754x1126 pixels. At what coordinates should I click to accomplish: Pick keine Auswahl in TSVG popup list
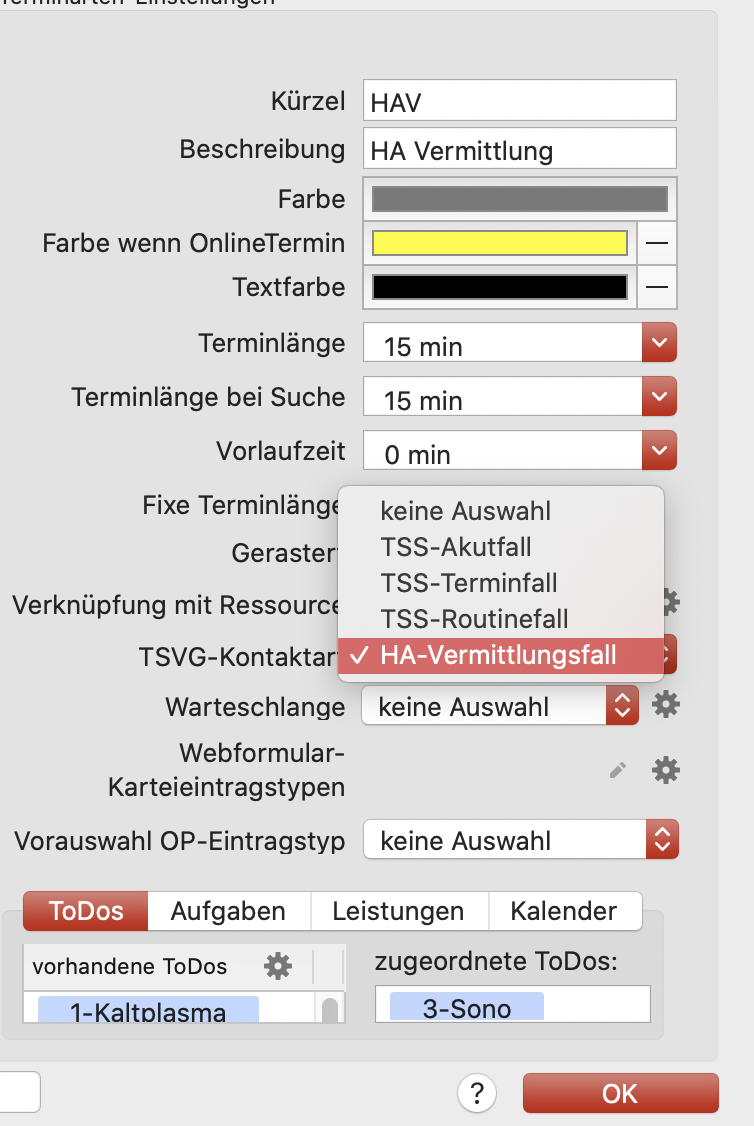pyautogui.click(x=465, y=511)
